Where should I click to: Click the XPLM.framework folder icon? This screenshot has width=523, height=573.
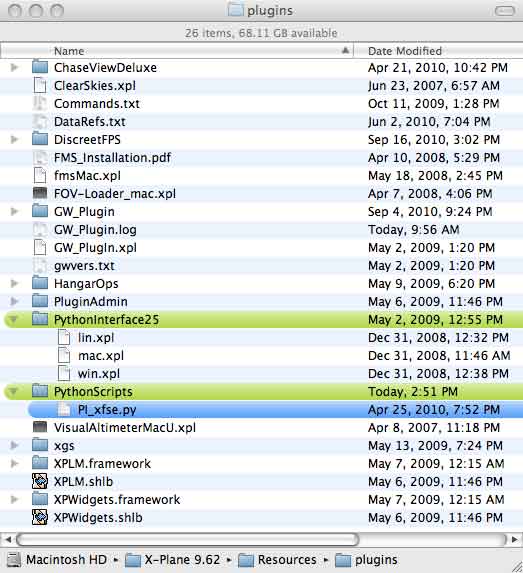pyautogui.click(x=40, y=463)
